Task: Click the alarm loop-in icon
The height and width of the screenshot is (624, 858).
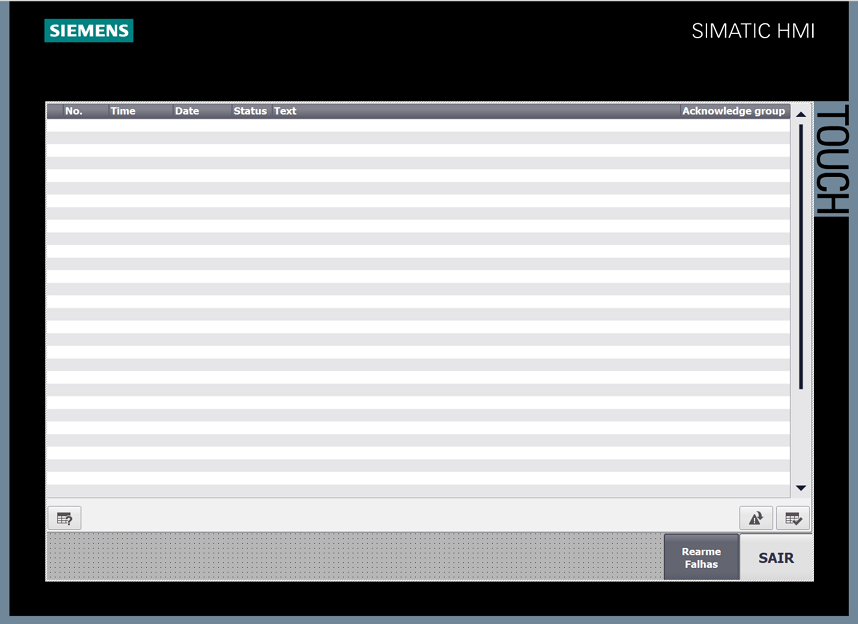Action: [x=756, y=518]
